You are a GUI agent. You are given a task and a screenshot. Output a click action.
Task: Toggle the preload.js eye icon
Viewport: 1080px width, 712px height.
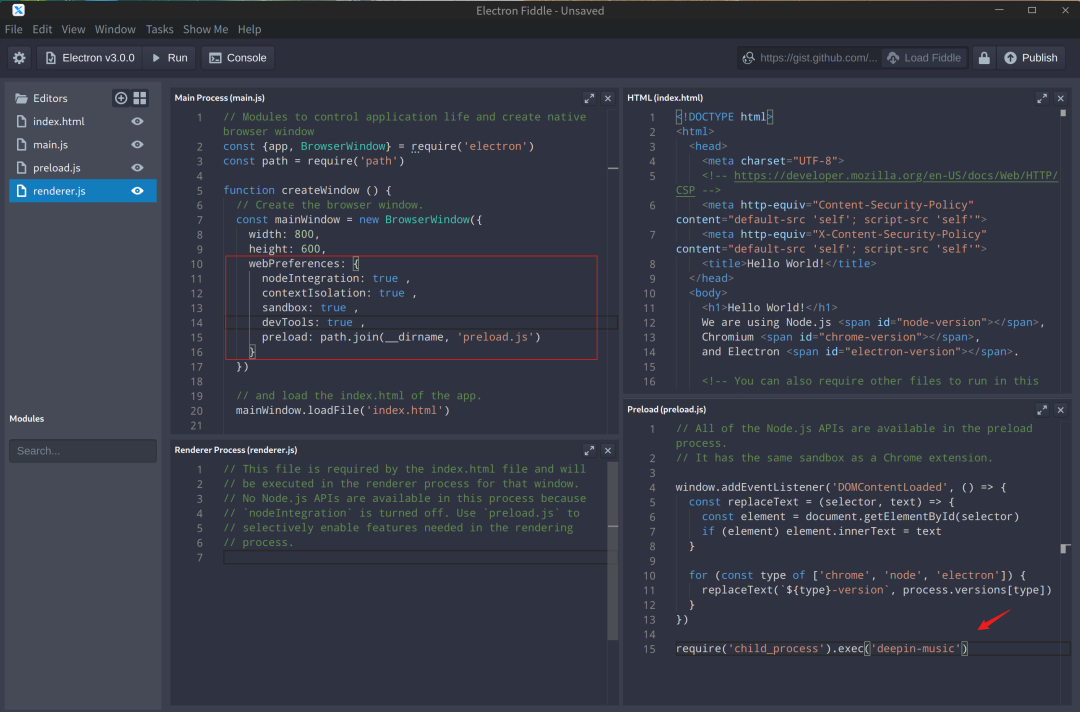(138, 168)
